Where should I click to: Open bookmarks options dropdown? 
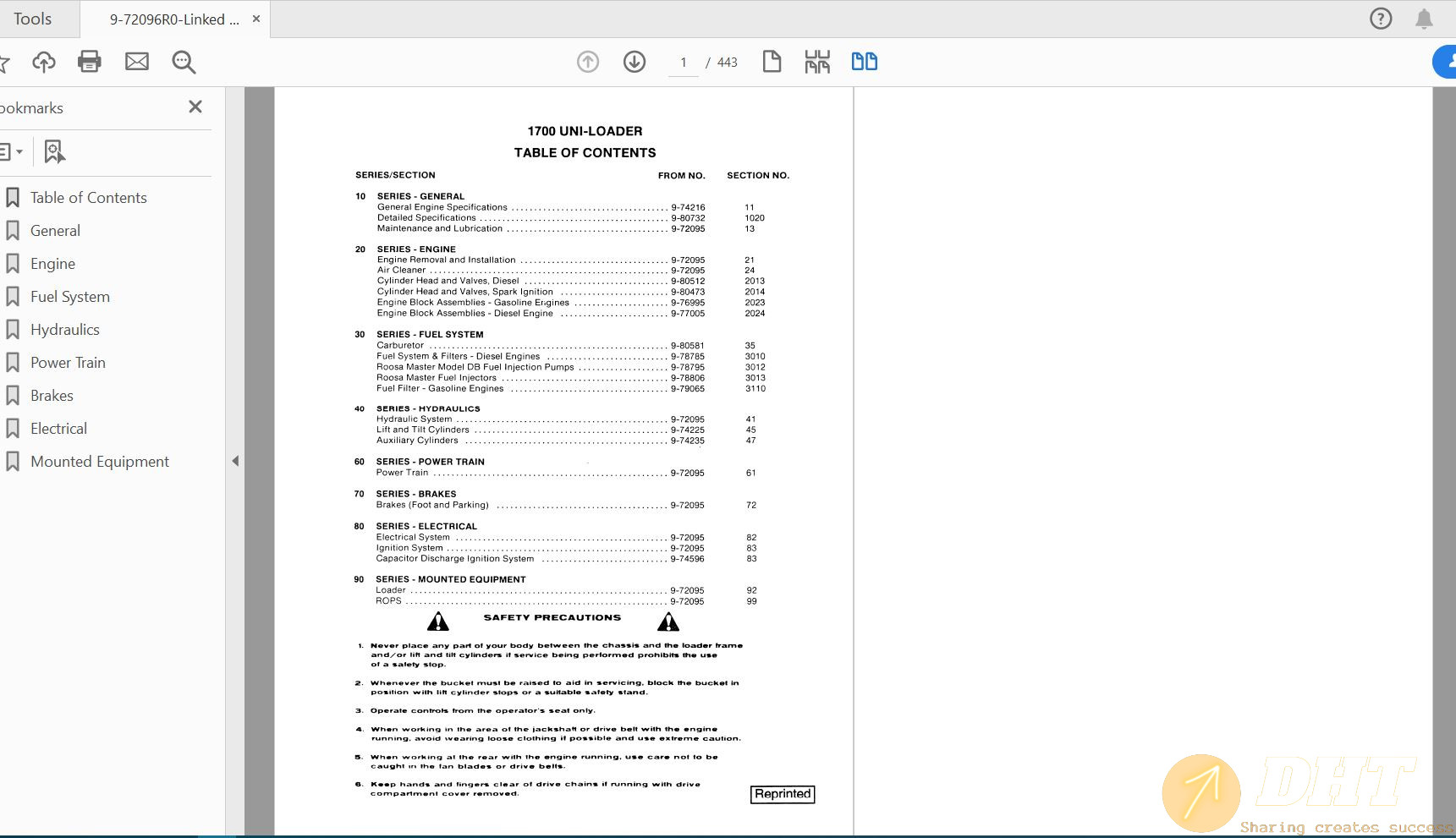point(11,151)
